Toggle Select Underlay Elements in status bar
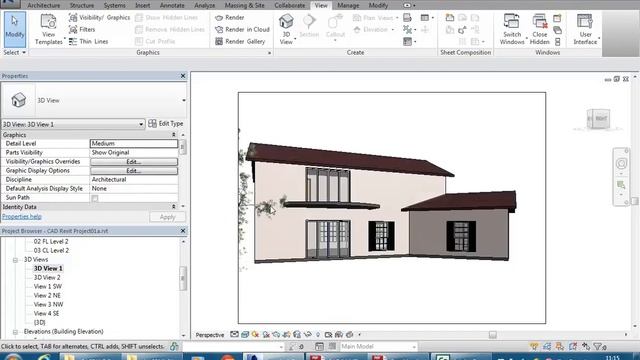The height and width of the screenshot is (360, 640). coord(547,347)
